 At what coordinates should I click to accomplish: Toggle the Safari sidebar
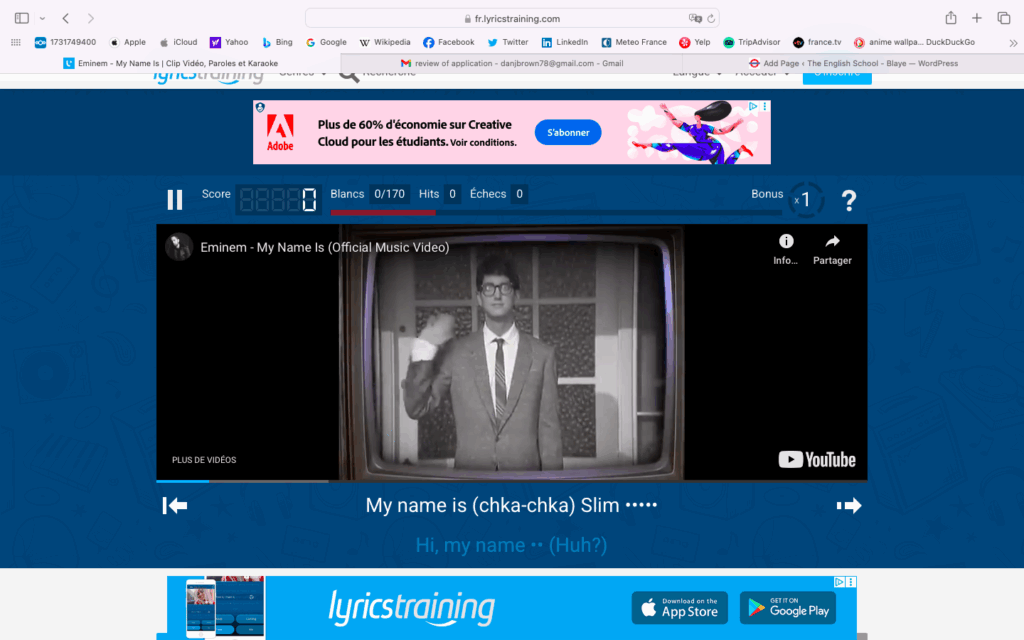coord(22,18)
